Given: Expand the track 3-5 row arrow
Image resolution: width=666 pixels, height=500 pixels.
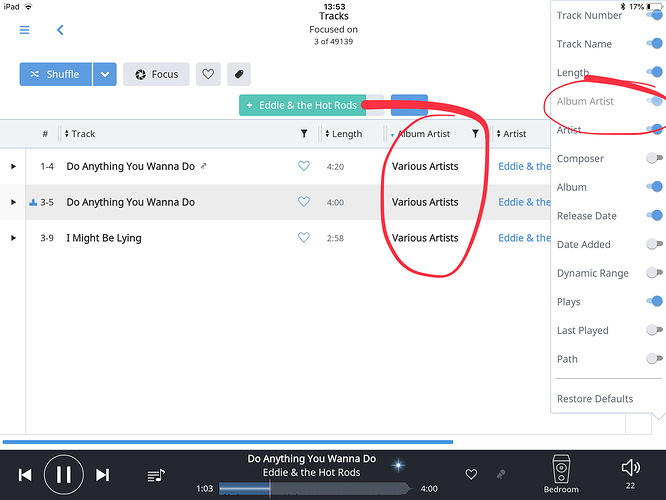Looking at the screenshot, I should (13, 202).
